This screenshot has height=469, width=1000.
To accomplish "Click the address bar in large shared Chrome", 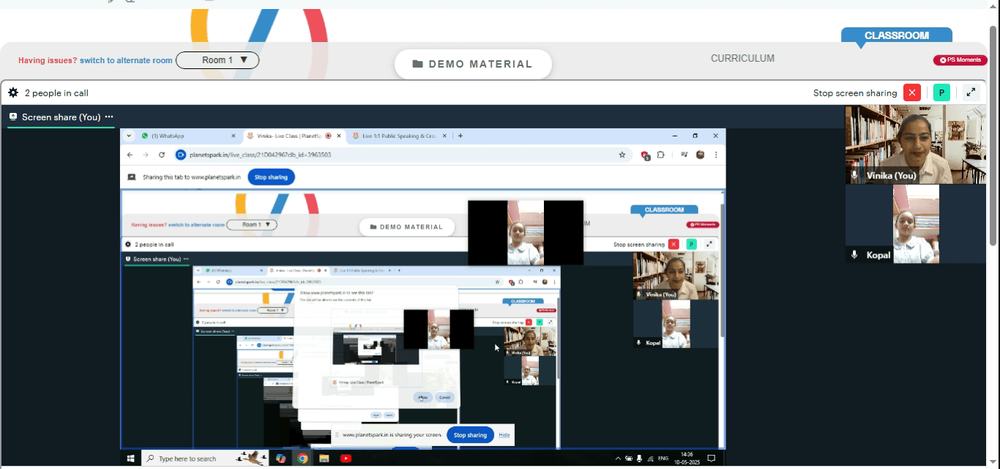I will tap(402, 154).
